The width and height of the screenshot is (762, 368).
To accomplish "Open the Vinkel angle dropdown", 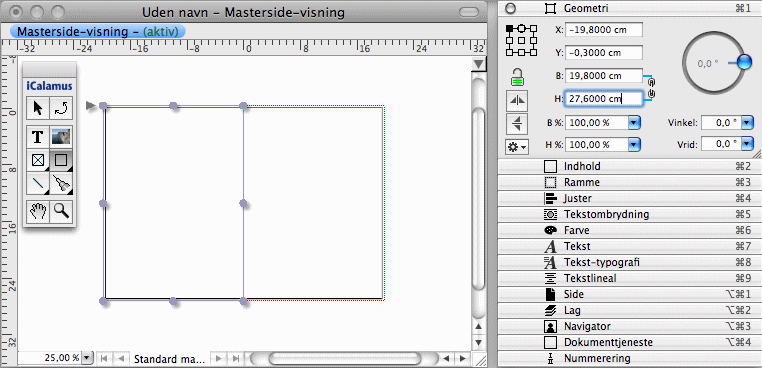I will 747,123.
